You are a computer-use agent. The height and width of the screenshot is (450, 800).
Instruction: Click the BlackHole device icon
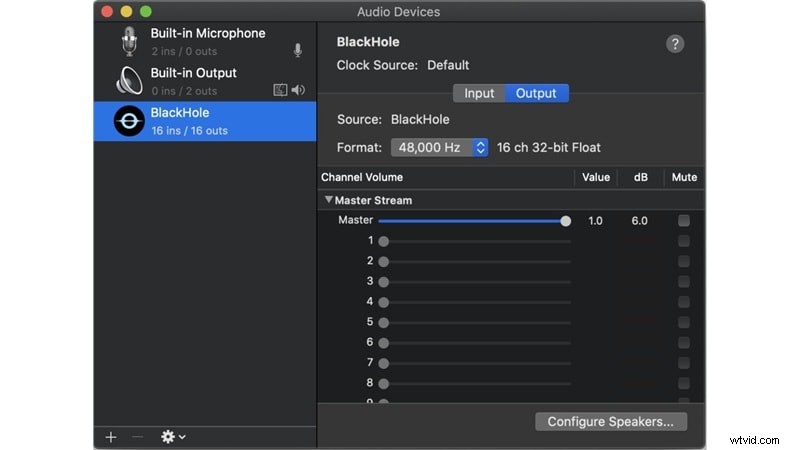point(128,121)
